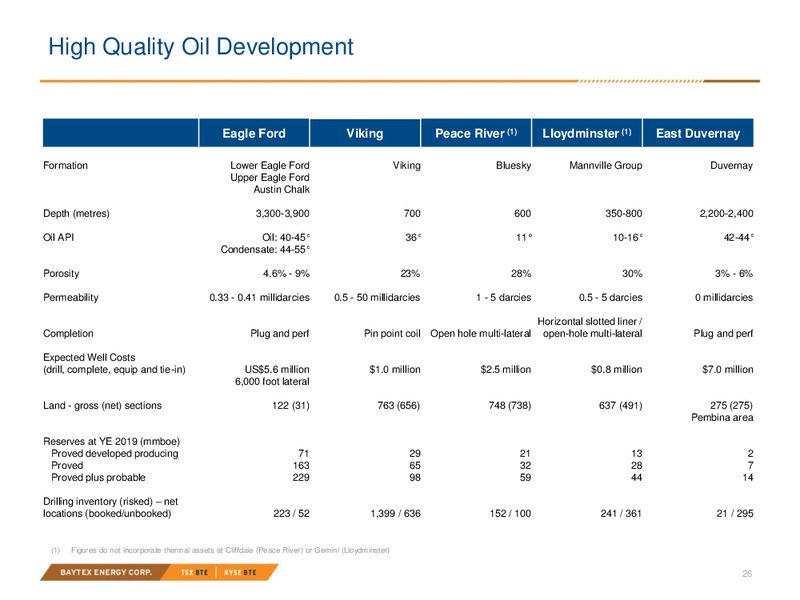This screenshot has height=600, width=800.
Task: Click Eagle Ford proved reserves '163'
Action: (x=301, y=465)
